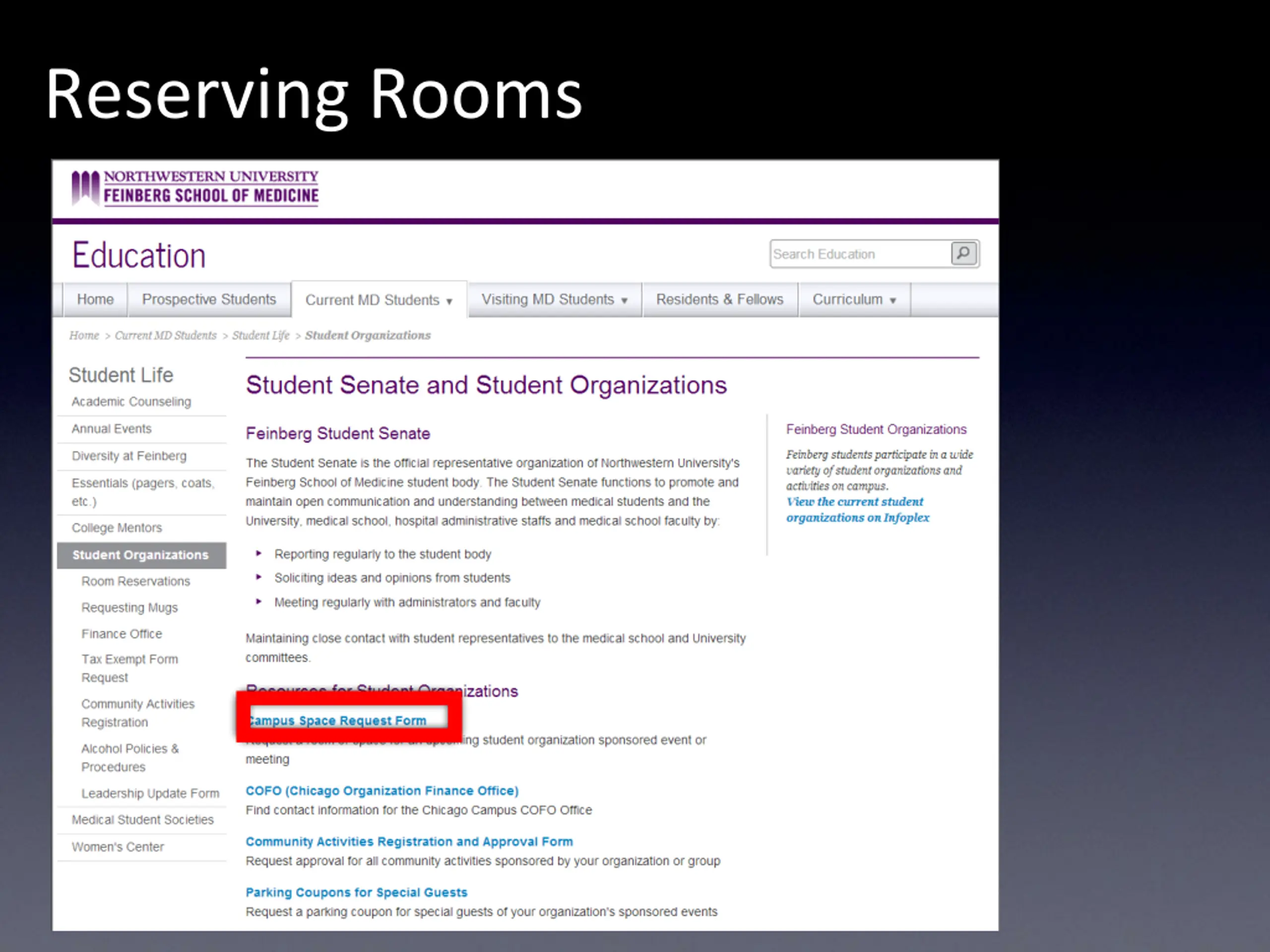Click View the current student organizations on Infoplex
Image resolution: width=1270 pixels, height=952 pixels.
pos(857,510)
